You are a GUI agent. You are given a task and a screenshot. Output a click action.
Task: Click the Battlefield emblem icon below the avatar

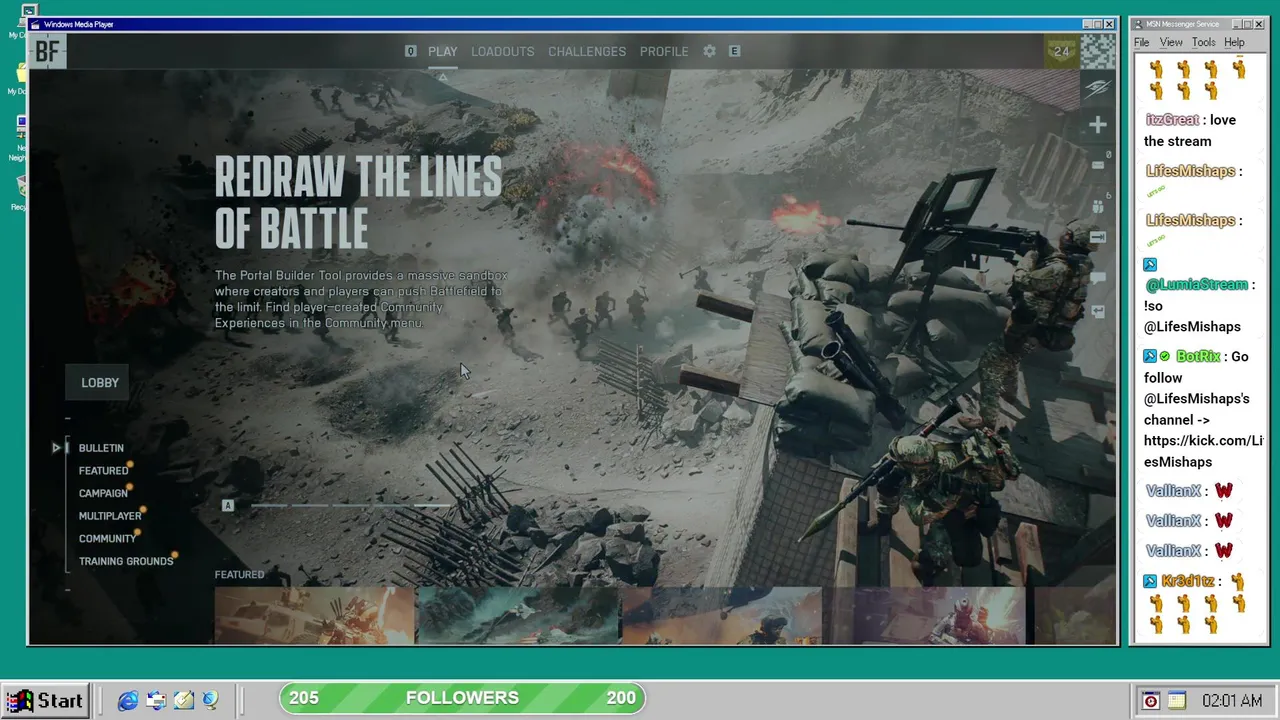tap(1097, 88)
